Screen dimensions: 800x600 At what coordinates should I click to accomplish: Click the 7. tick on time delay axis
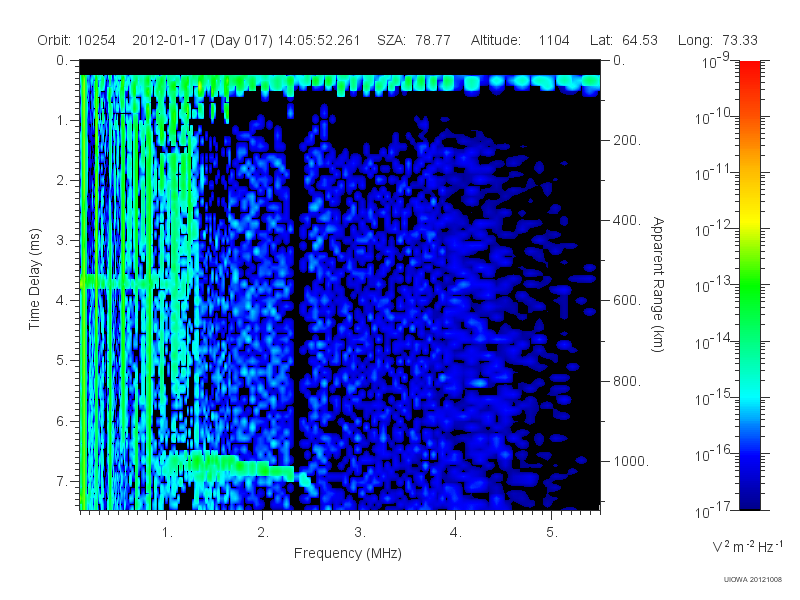62,481
